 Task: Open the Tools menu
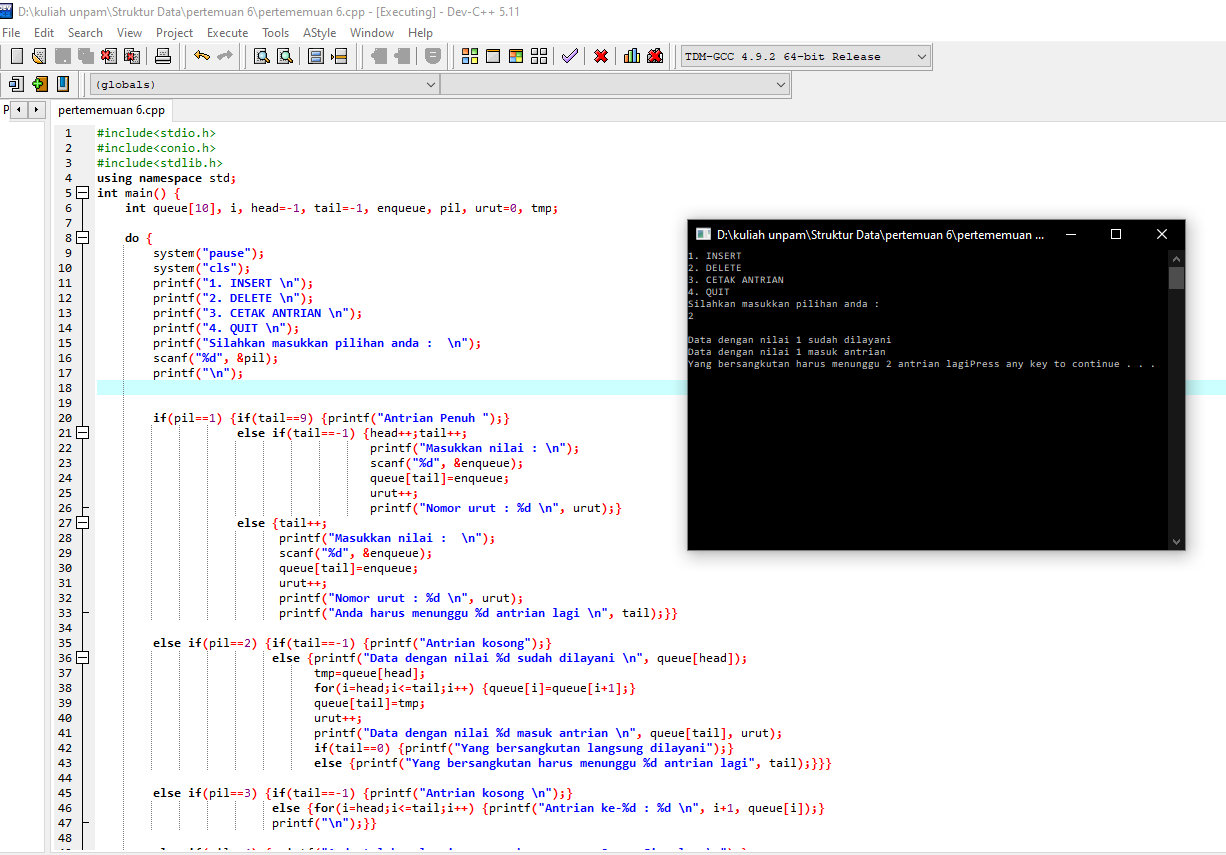click(x=276, y=33)
